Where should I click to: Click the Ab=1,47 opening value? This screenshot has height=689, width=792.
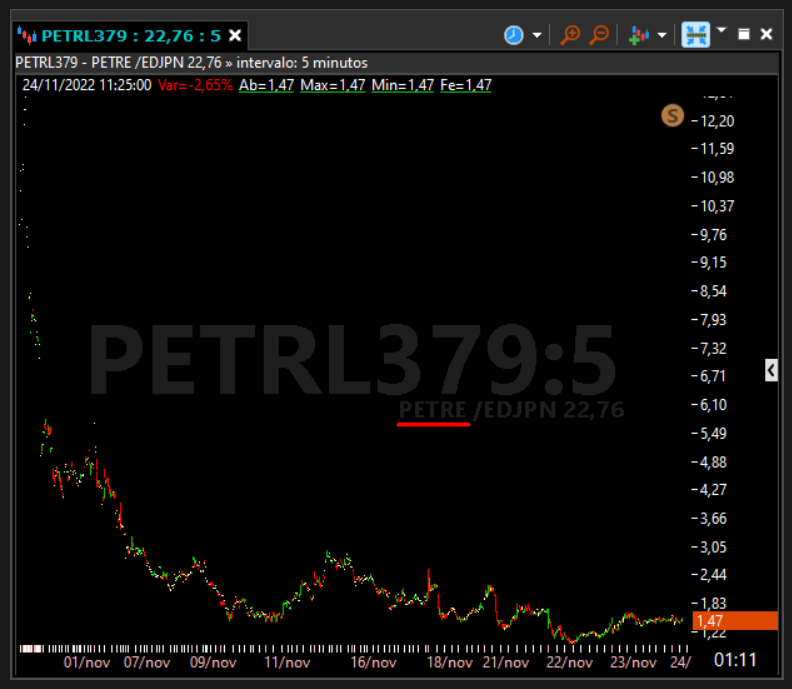pos(266,85)
